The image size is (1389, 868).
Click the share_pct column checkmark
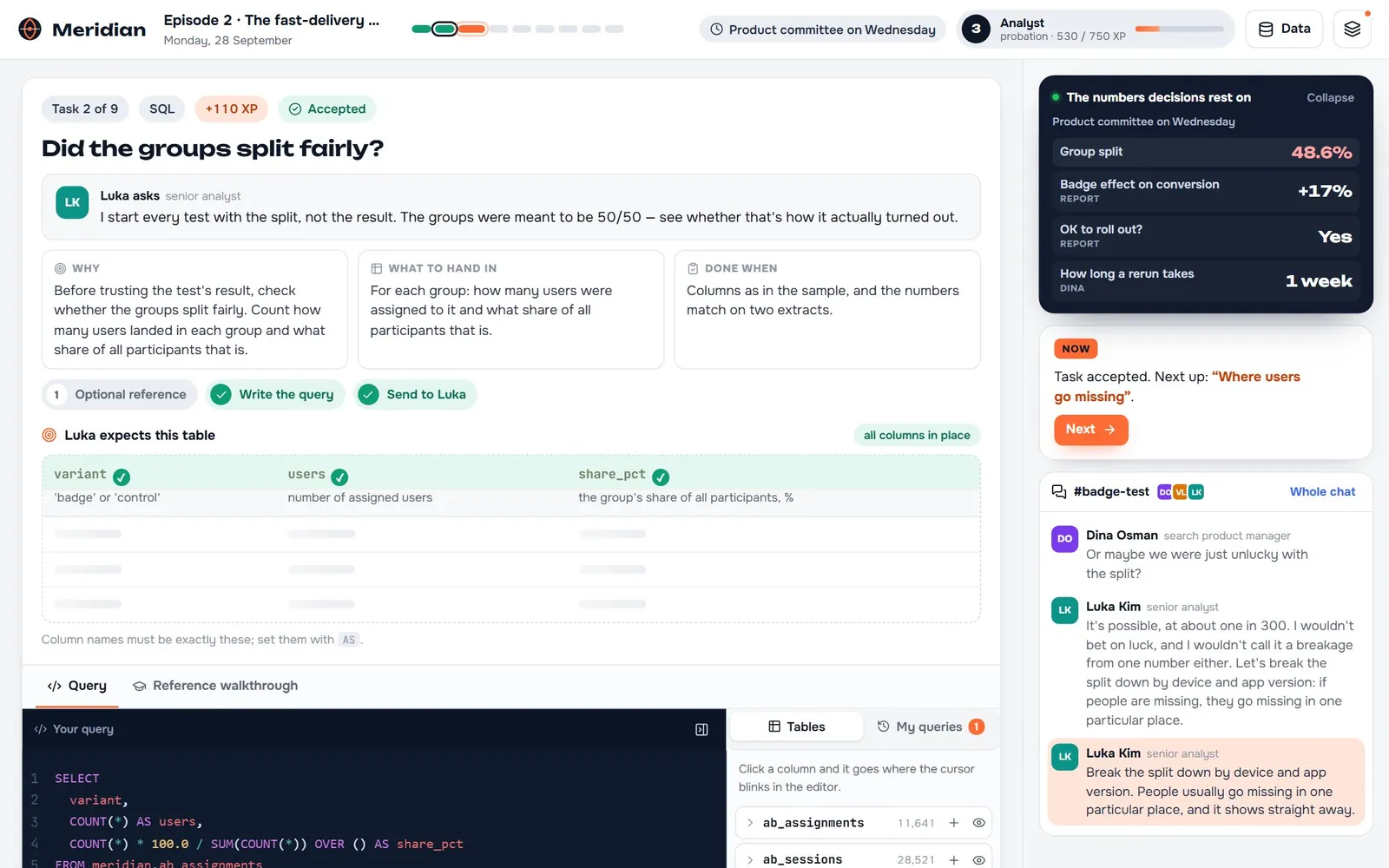click(660, 477)
